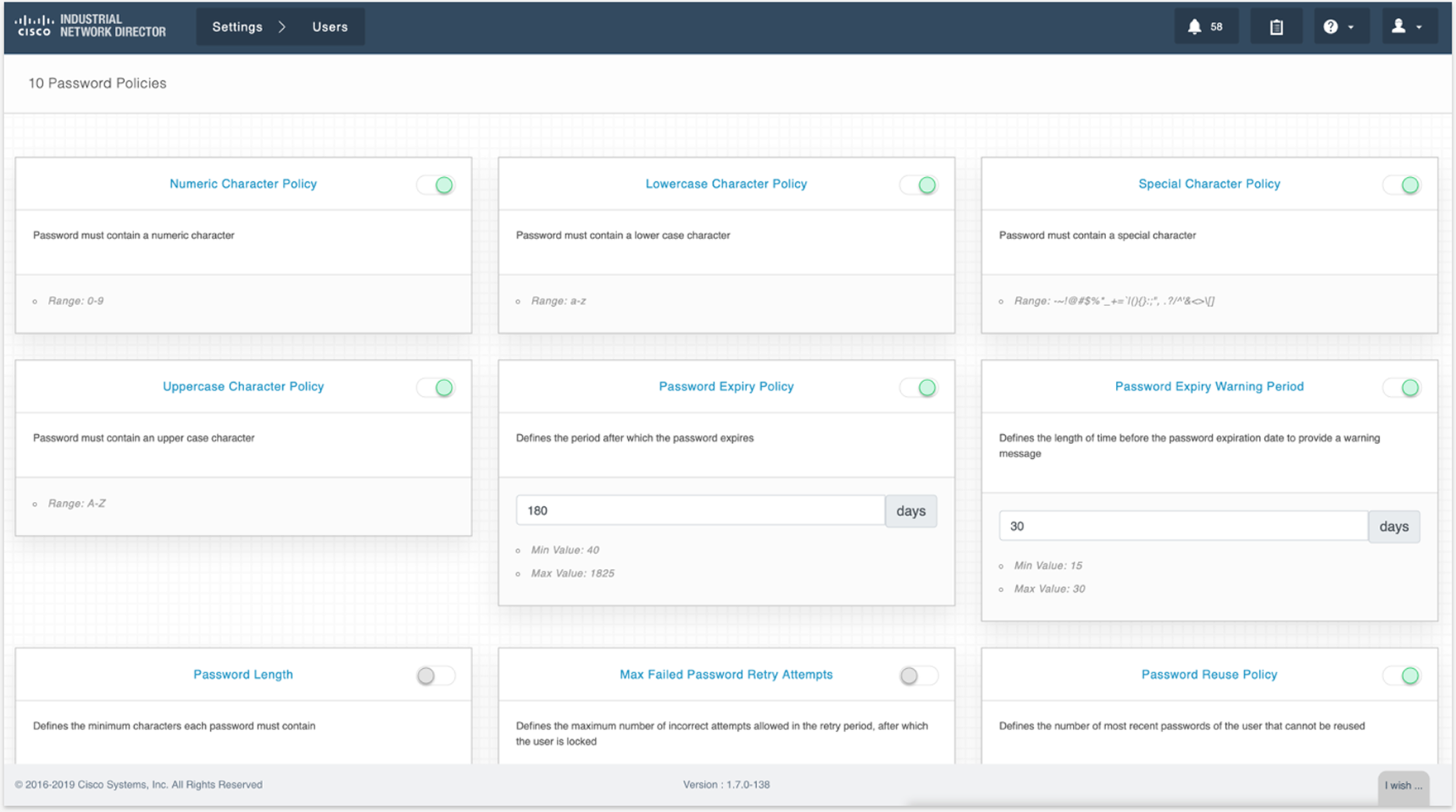1456x812 pixels.
Task: Toggle off the Special Character Policy
Action: pos(1402,184)
